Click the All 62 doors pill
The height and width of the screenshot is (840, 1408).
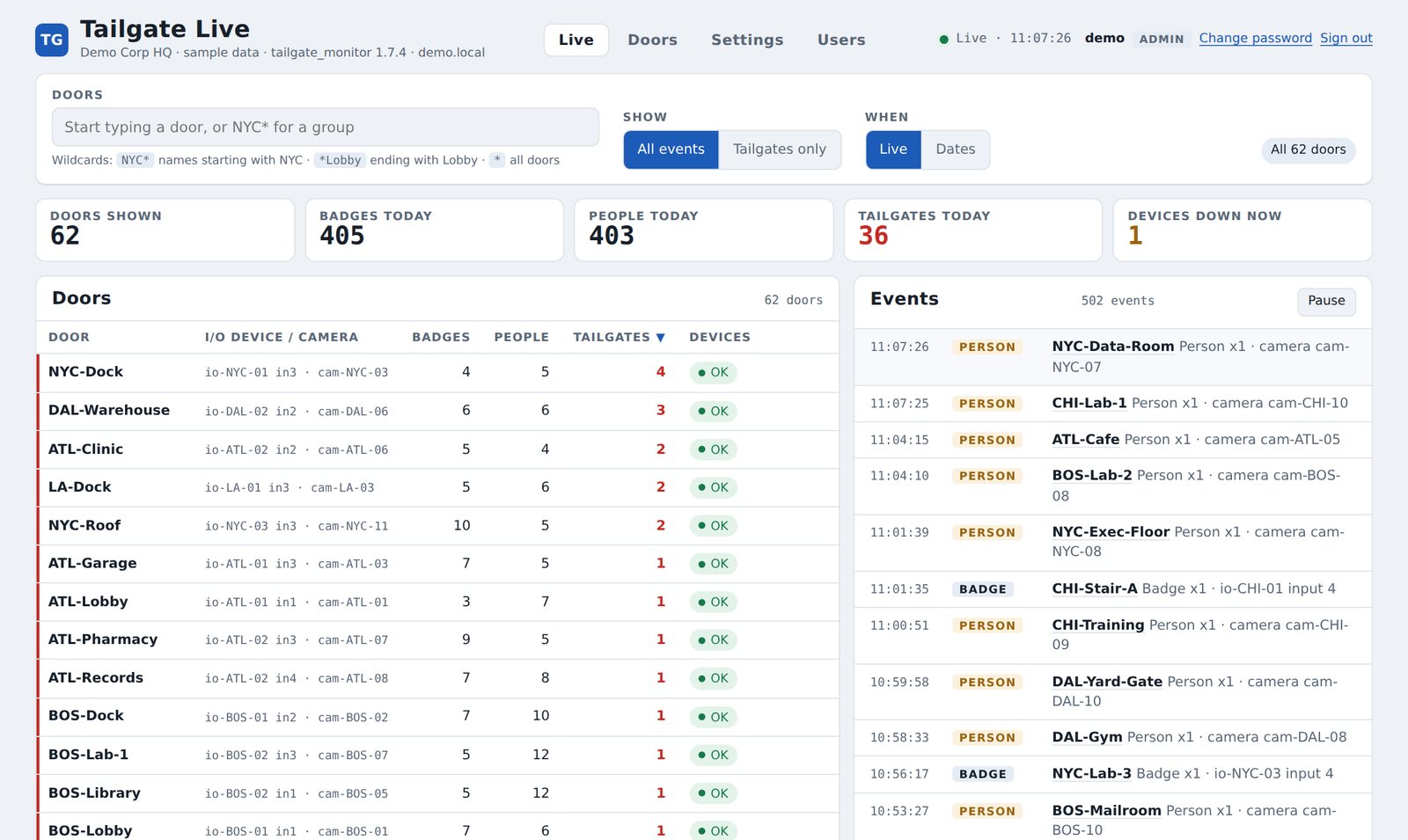pos(1308,150)
